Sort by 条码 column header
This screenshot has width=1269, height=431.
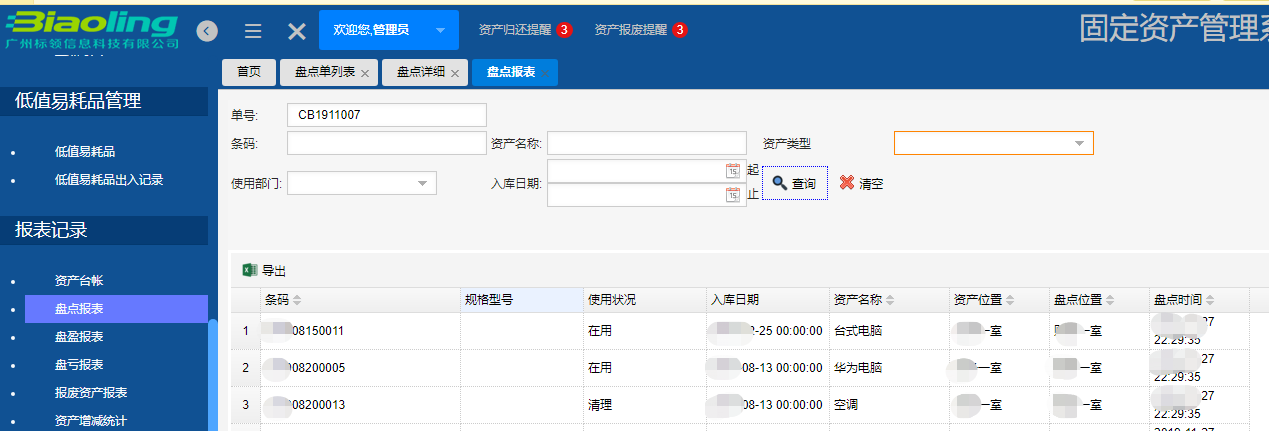click(282, 300)
